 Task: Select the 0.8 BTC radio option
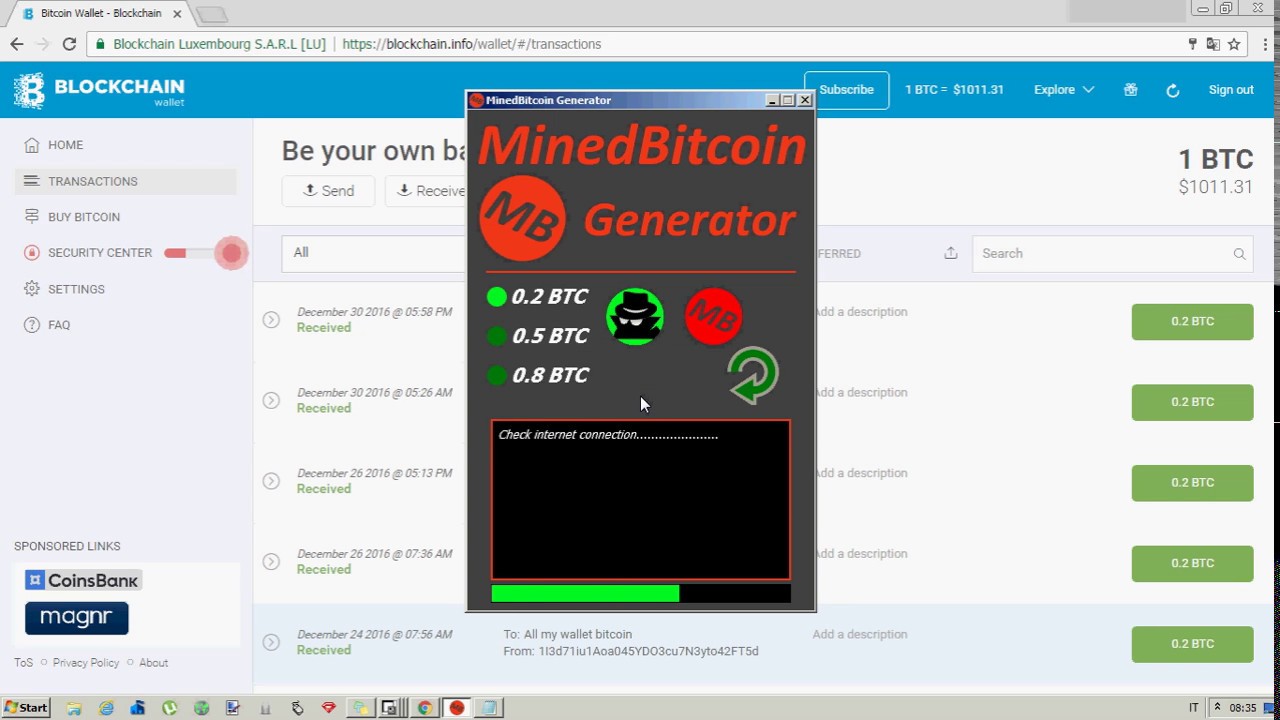coord(497,375)
